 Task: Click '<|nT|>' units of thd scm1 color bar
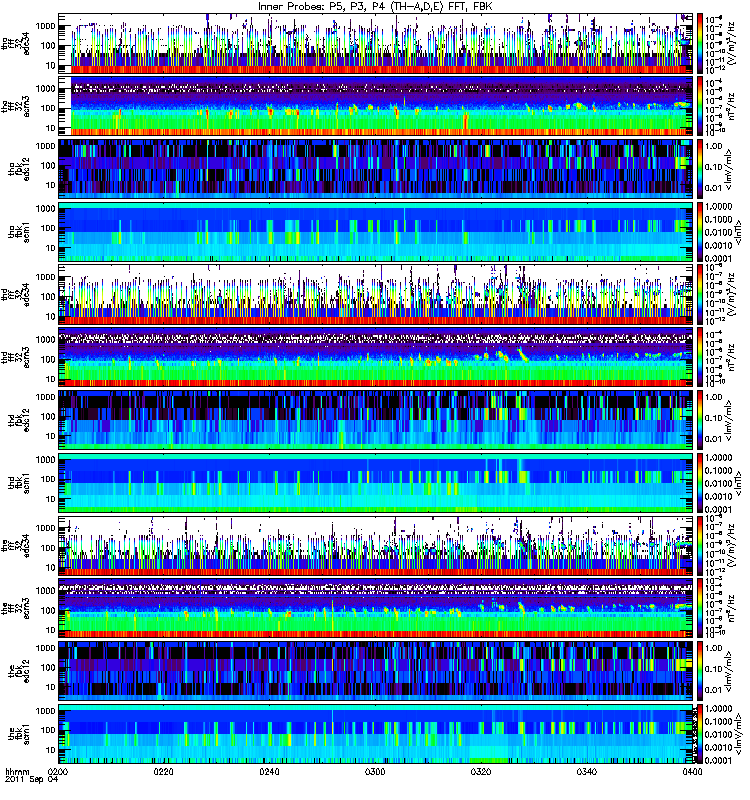pyautogui.click(x=736, y=483)
